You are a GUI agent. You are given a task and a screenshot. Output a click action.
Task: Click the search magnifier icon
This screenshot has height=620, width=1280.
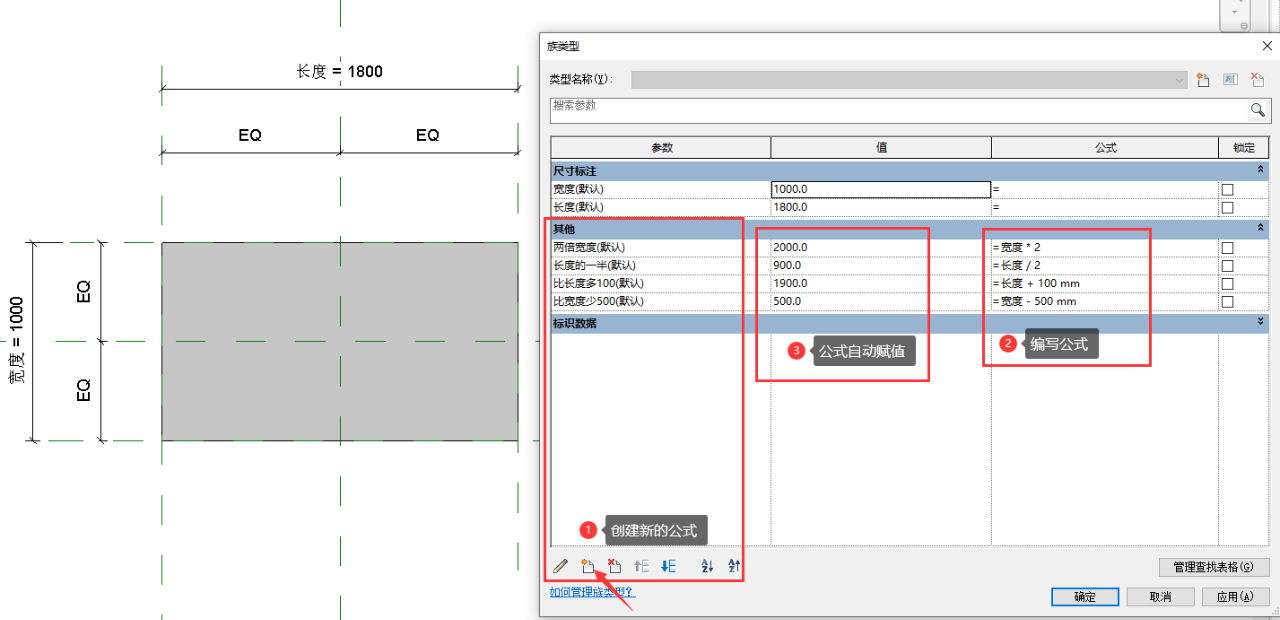(x=1258, y=110)
